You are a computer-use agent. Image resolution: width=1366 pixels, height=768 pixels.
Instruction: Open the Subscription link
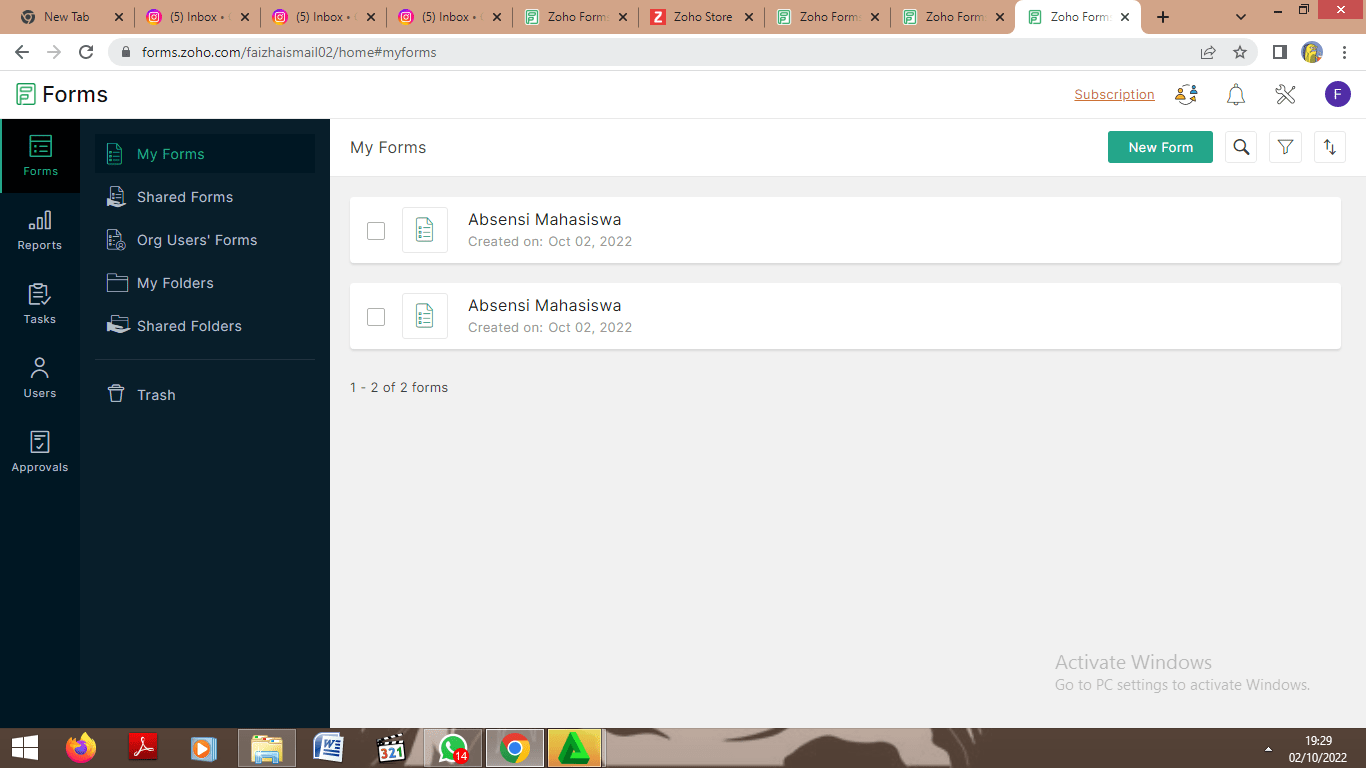pos(1114,95)
